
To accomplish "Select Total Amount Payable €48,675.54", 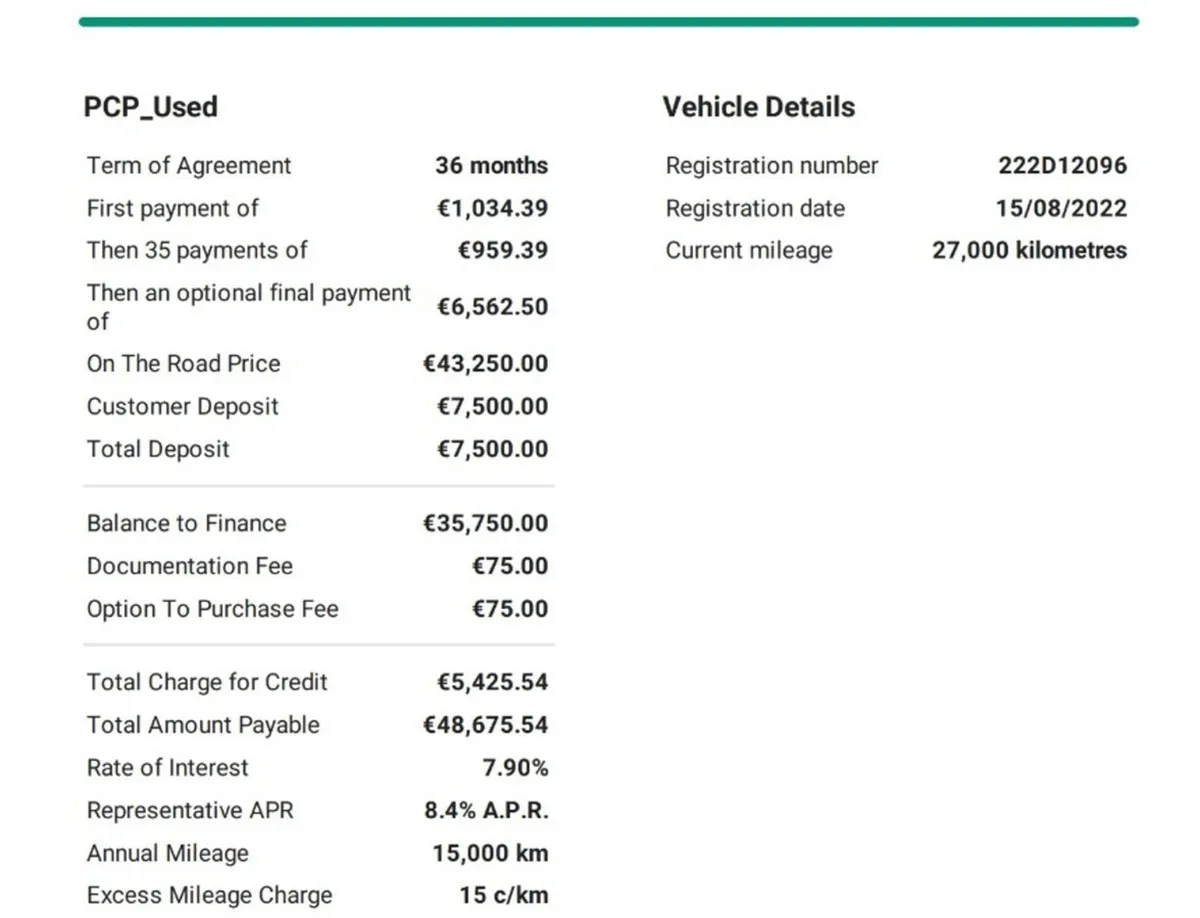I will [x=486, y=726].
